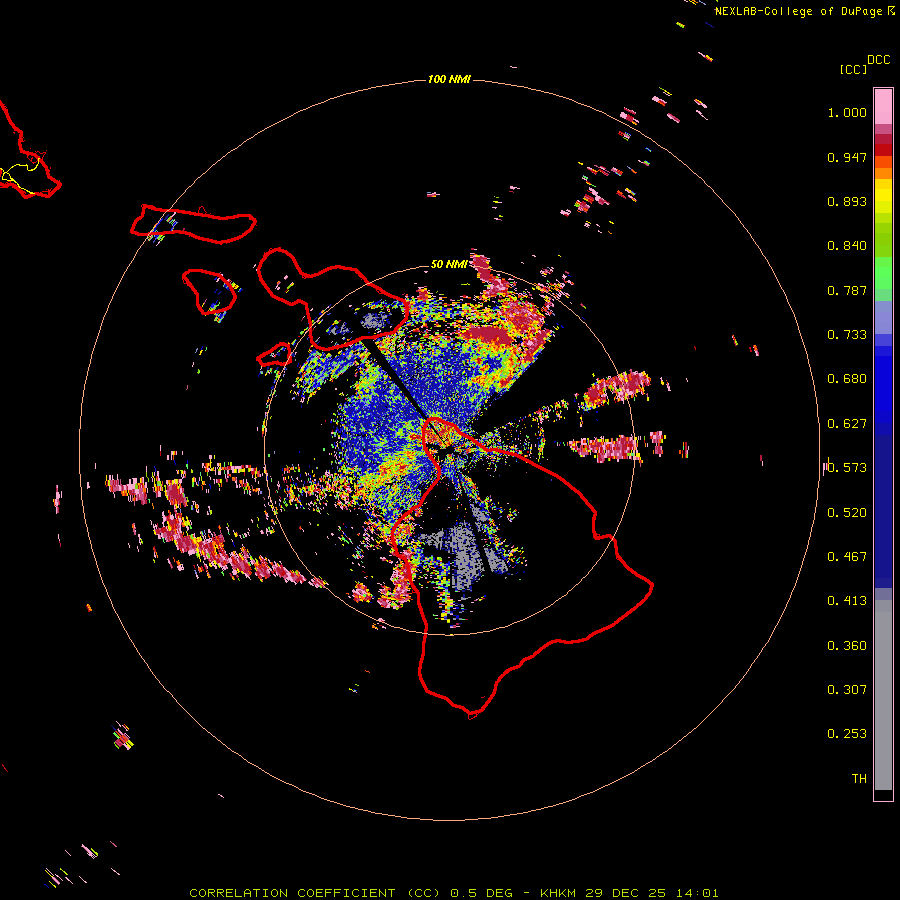The height and width of the screenshot is (900, 900).
Task: Click the 100 NMI range ring label
Action: pos(449,79)
